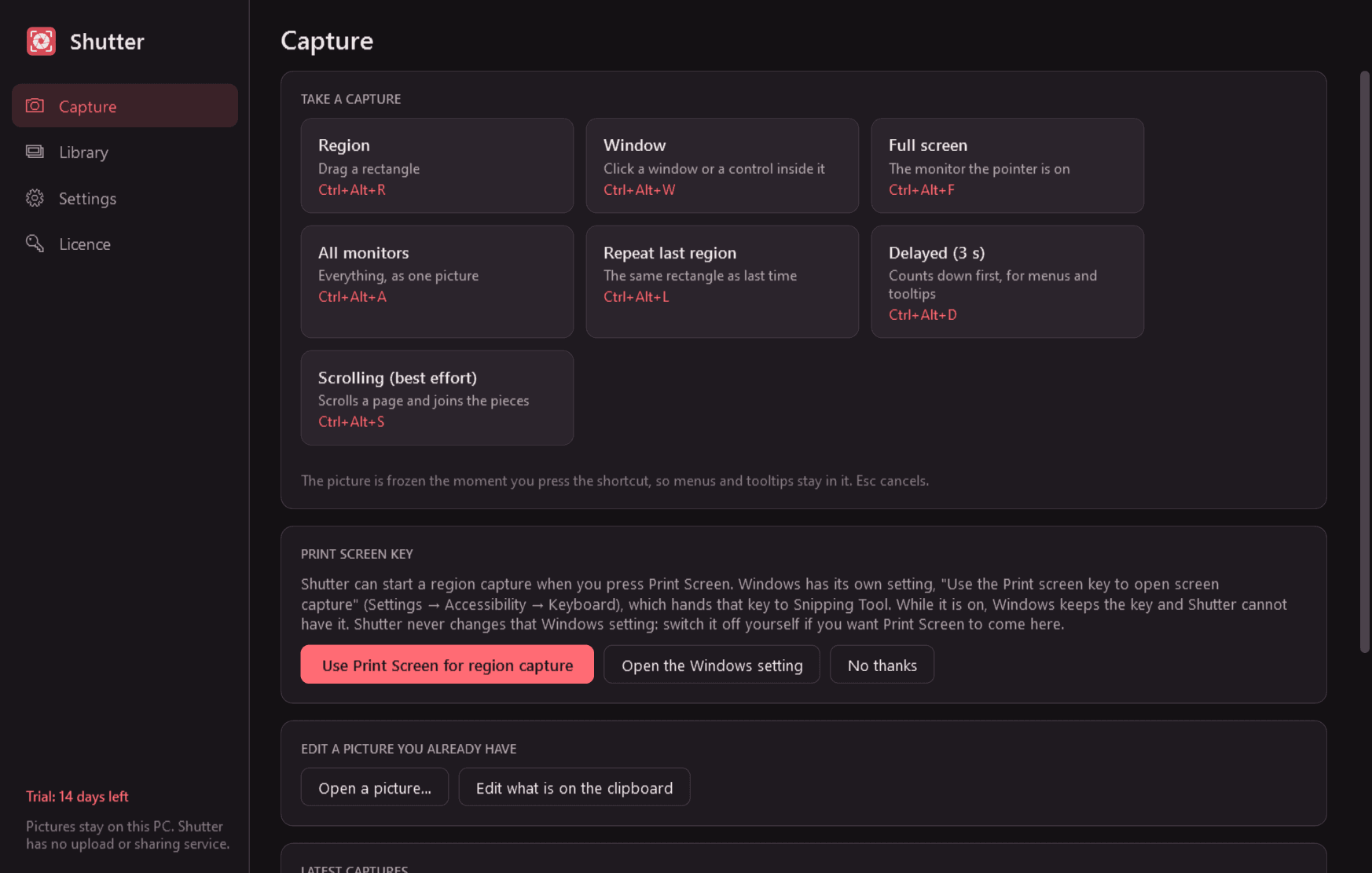Open the Licence page
The width and height of the screenshot is (1372, 873).
pos(125,244)
